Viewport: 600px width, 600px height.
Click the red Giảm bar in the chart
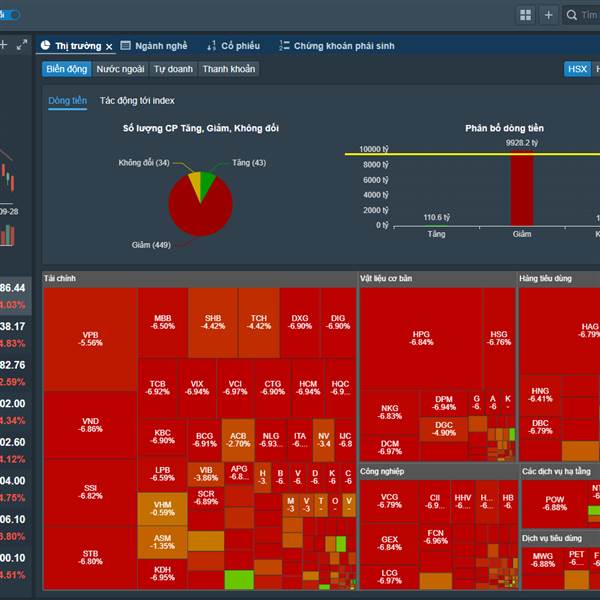click(522, 188)
